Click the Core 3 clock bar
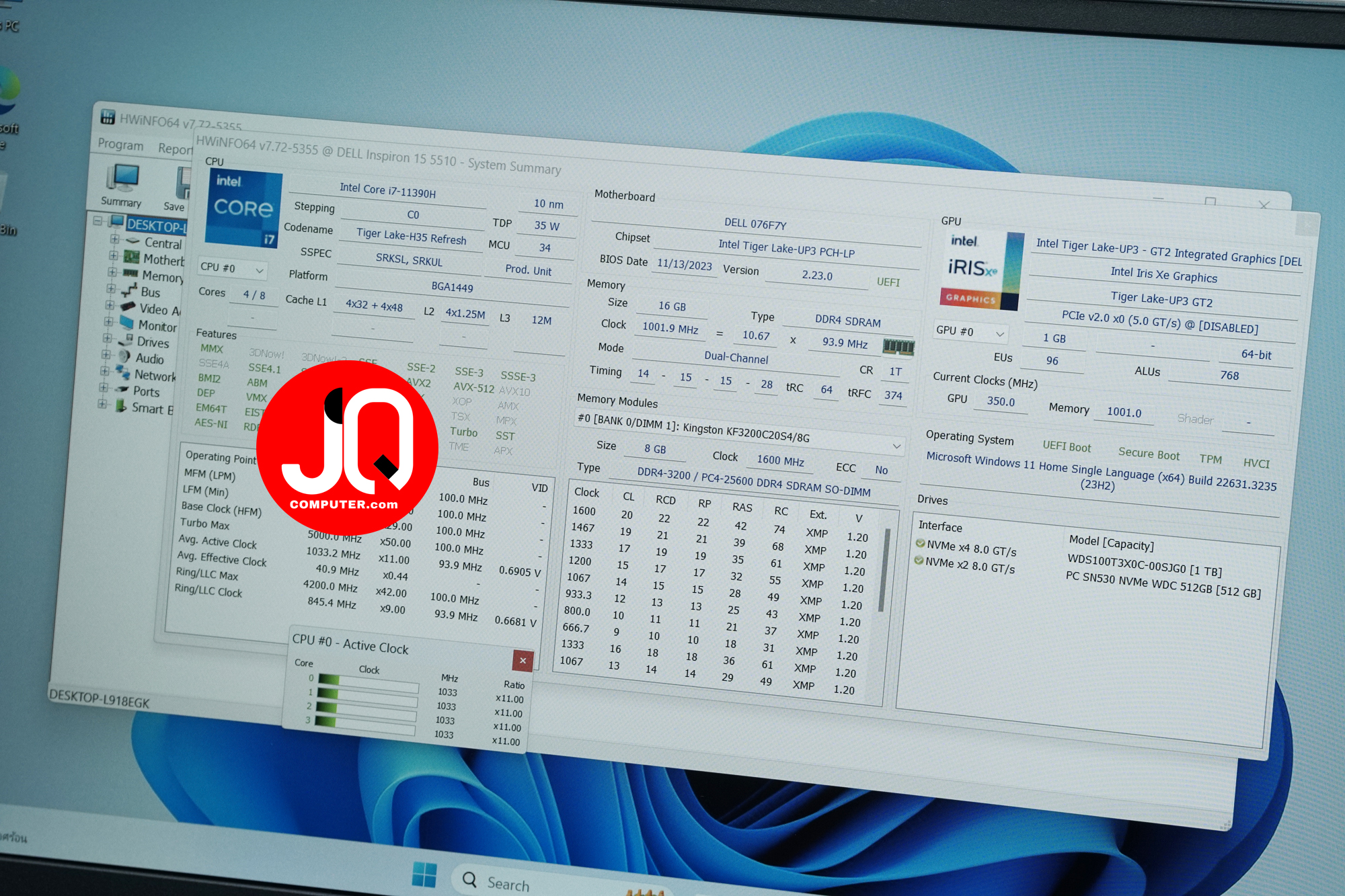The width and height of the screenshot is (1345, 896). (364, 726)
